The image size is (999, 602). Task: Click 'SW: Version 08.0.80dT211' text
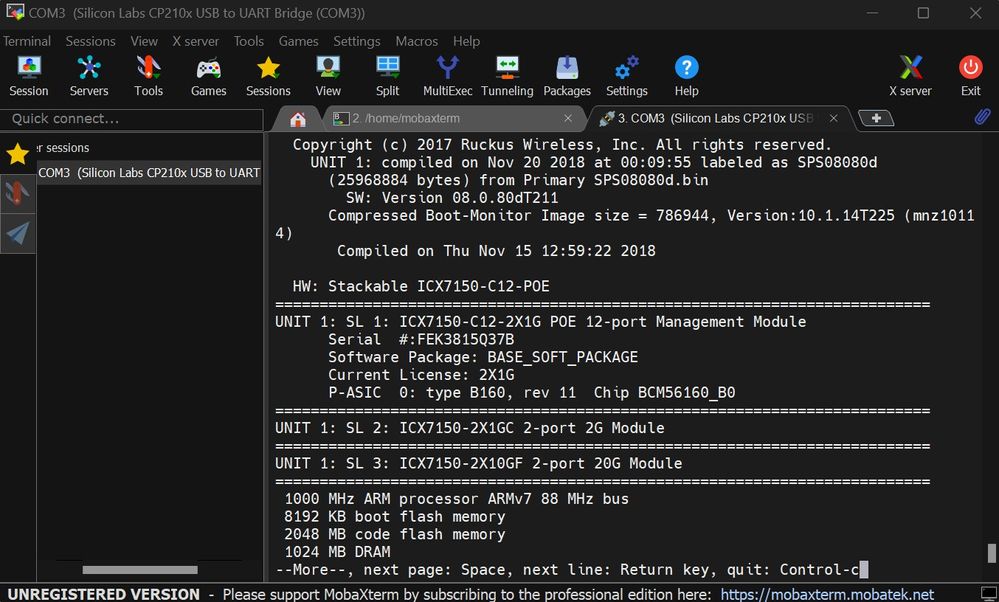(452, 198)
